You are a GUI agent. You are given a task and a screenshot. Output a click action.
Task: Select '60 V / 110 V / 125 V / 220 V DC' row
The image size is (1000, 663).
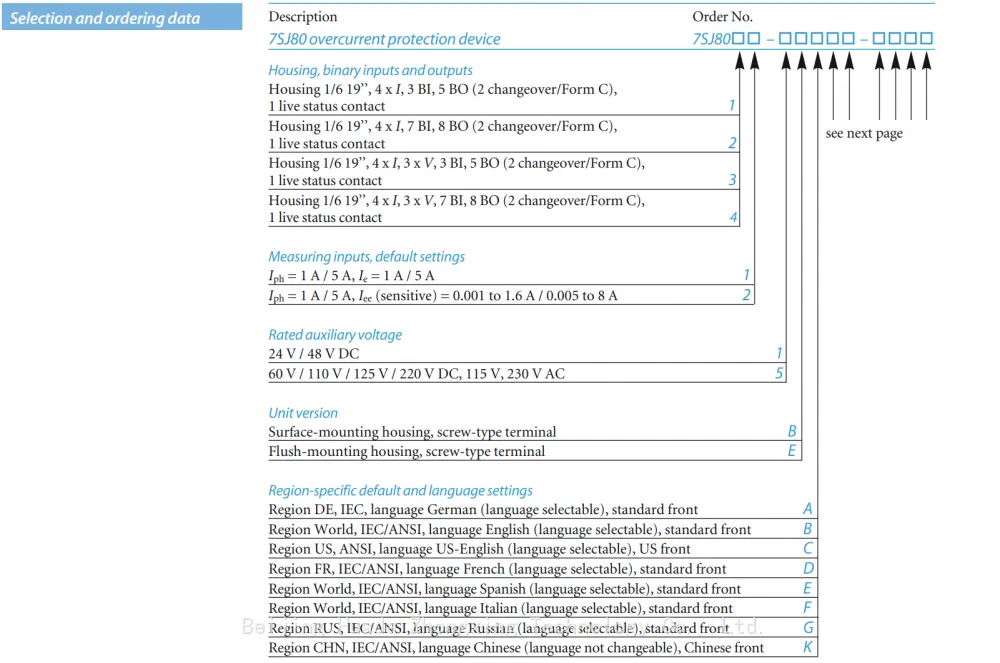point(527,373)
